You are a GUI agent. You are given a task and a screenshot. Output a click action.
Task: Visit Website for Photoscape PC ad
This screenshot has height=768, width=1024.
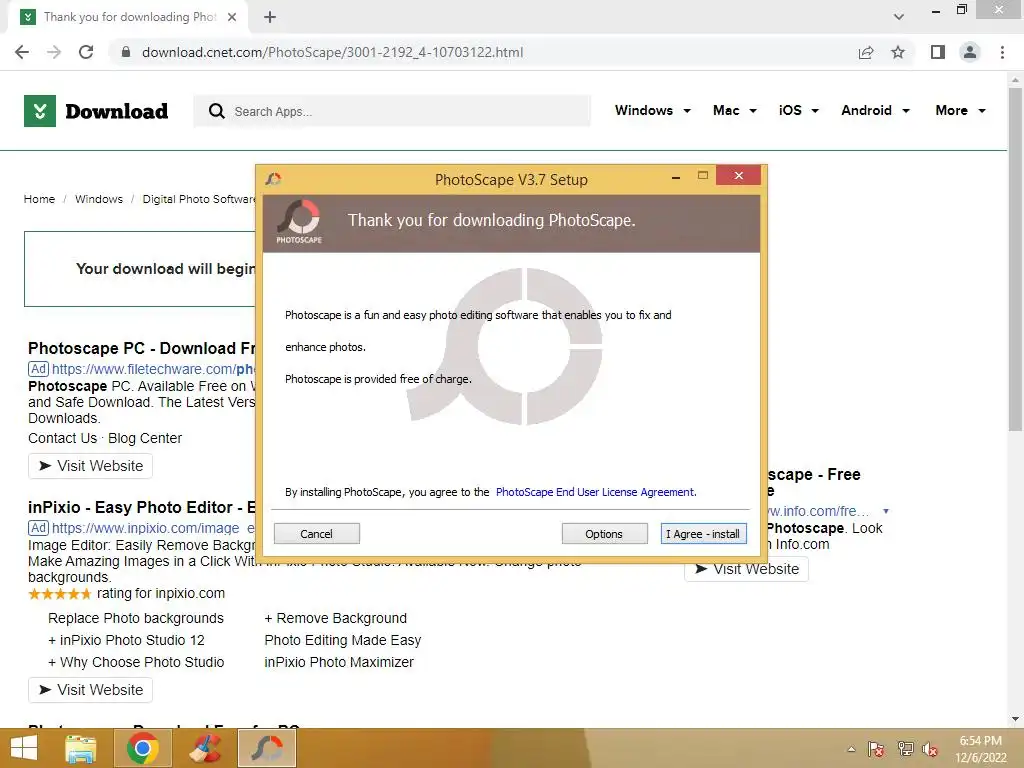pos(90,466)
